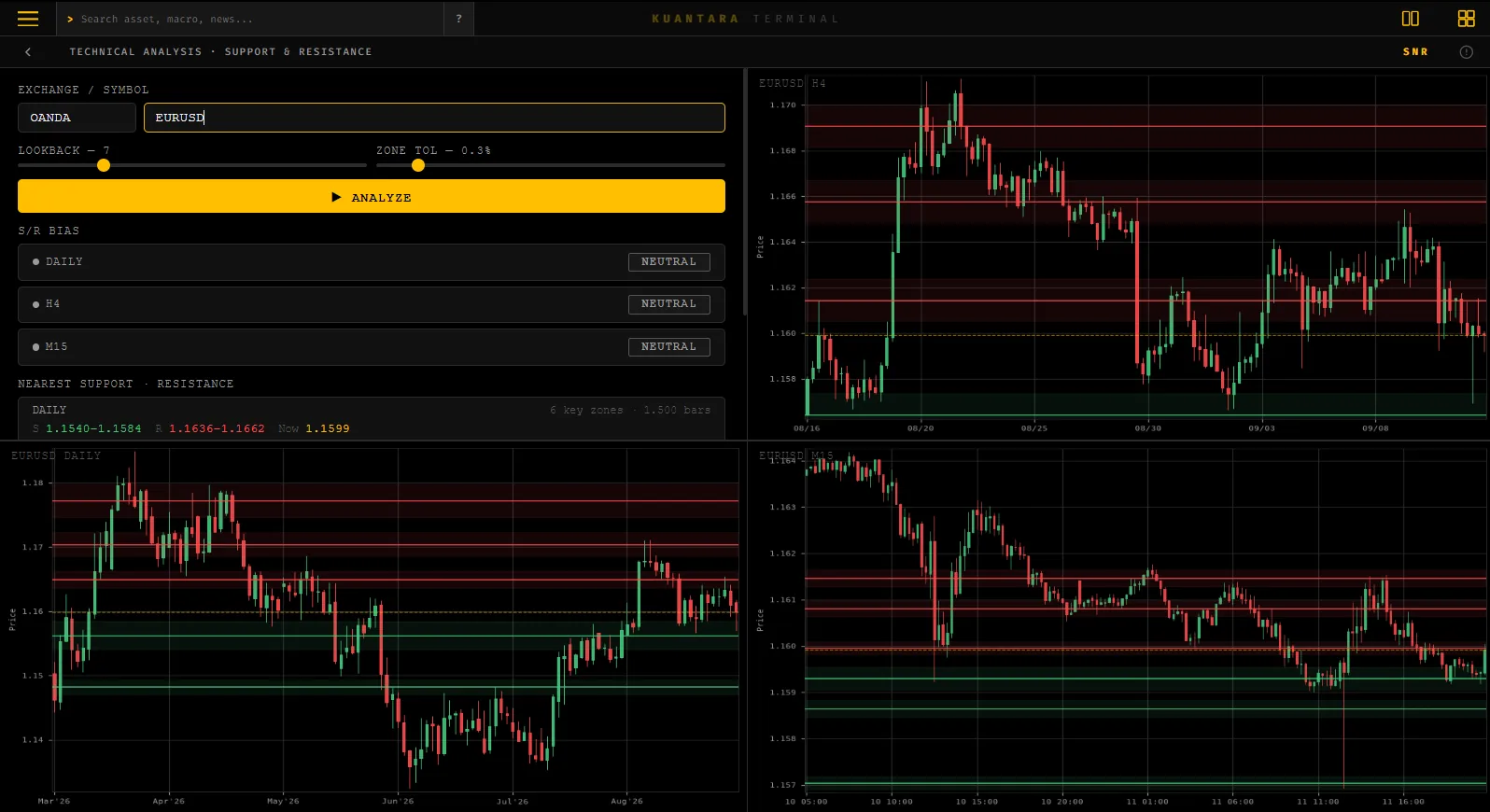The width and height of the screenshot is (1490, 812).
Task: Adjust the Lookback slider handle
Action: coord(104,165)
